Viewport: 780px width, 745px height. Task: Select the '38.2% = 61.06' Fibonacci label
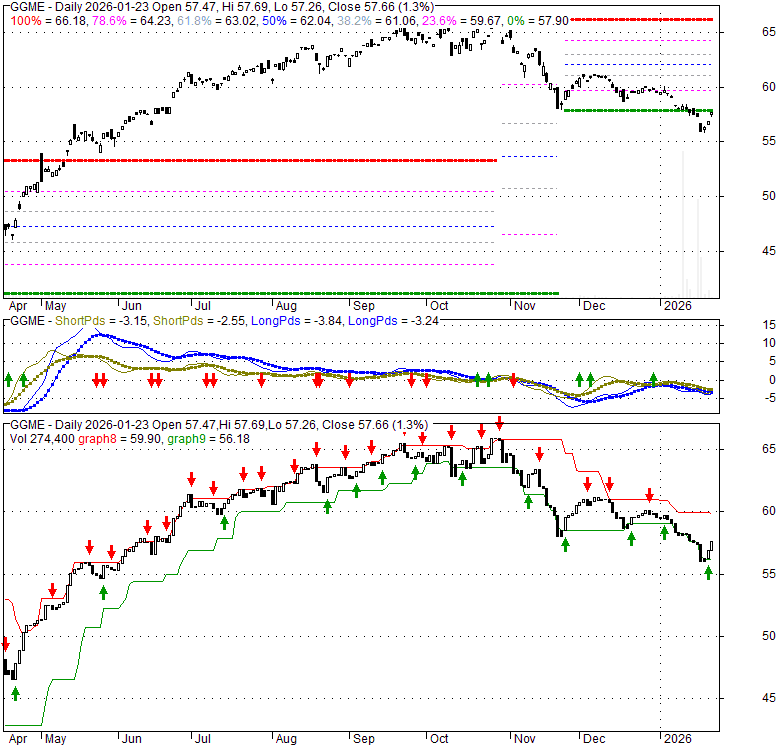coord(377,21)
